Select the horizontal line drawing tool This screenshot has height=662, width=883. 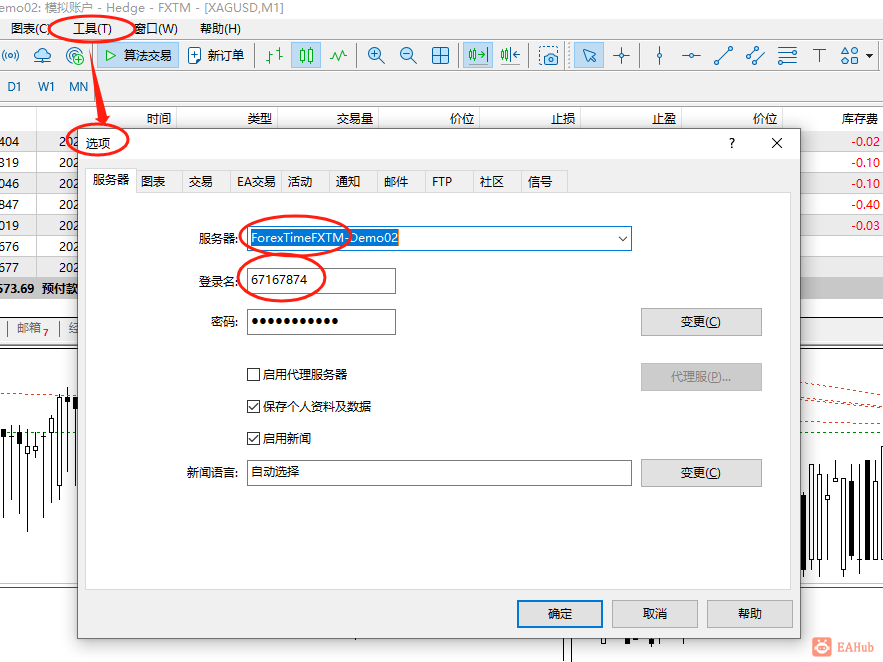click(691, 55)
